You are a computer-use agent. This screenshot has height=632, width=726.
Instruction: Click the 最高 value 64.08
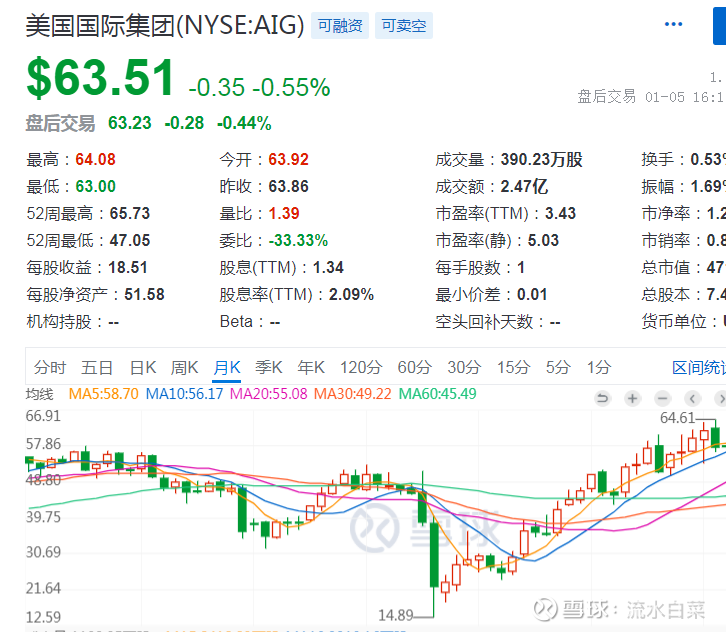click(95, 160)
